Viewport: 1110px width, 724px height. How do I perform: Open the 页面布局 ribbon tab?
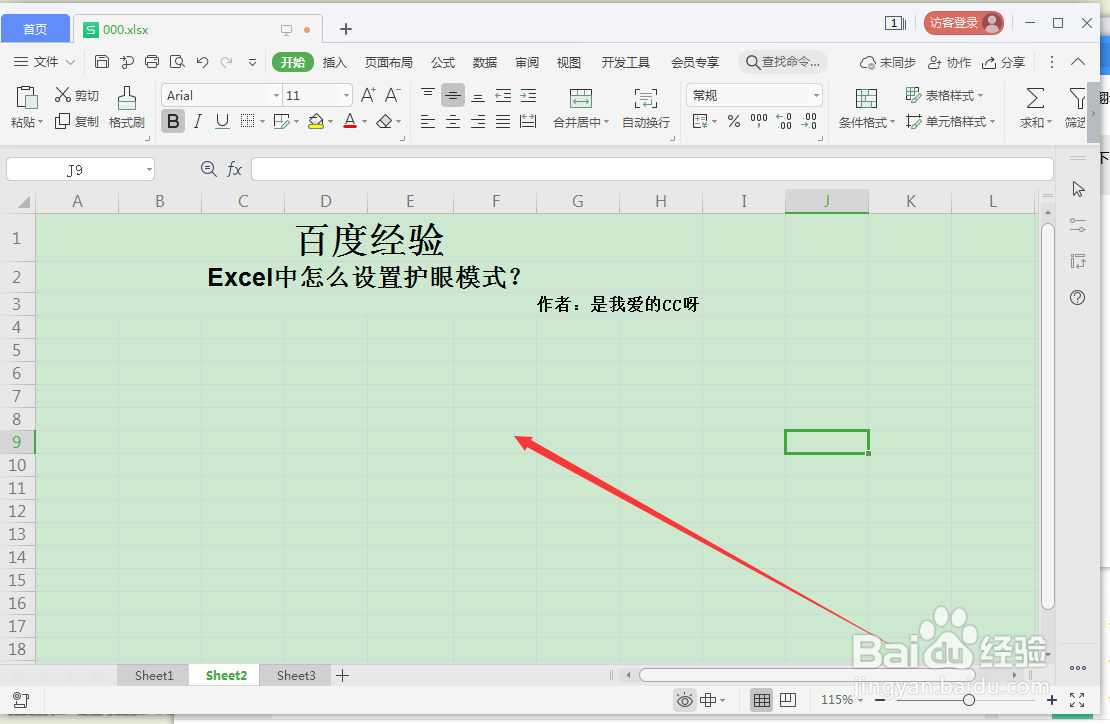388,62
